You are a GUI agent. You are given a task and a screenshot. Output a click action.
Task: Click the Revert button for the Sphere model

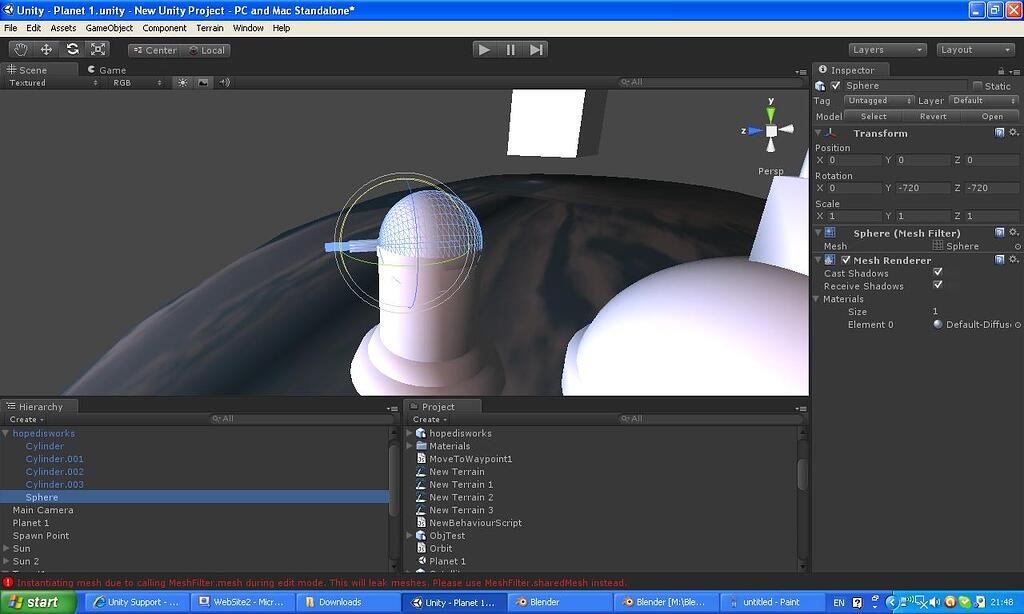pyautogui.click(x=932, y=116)
